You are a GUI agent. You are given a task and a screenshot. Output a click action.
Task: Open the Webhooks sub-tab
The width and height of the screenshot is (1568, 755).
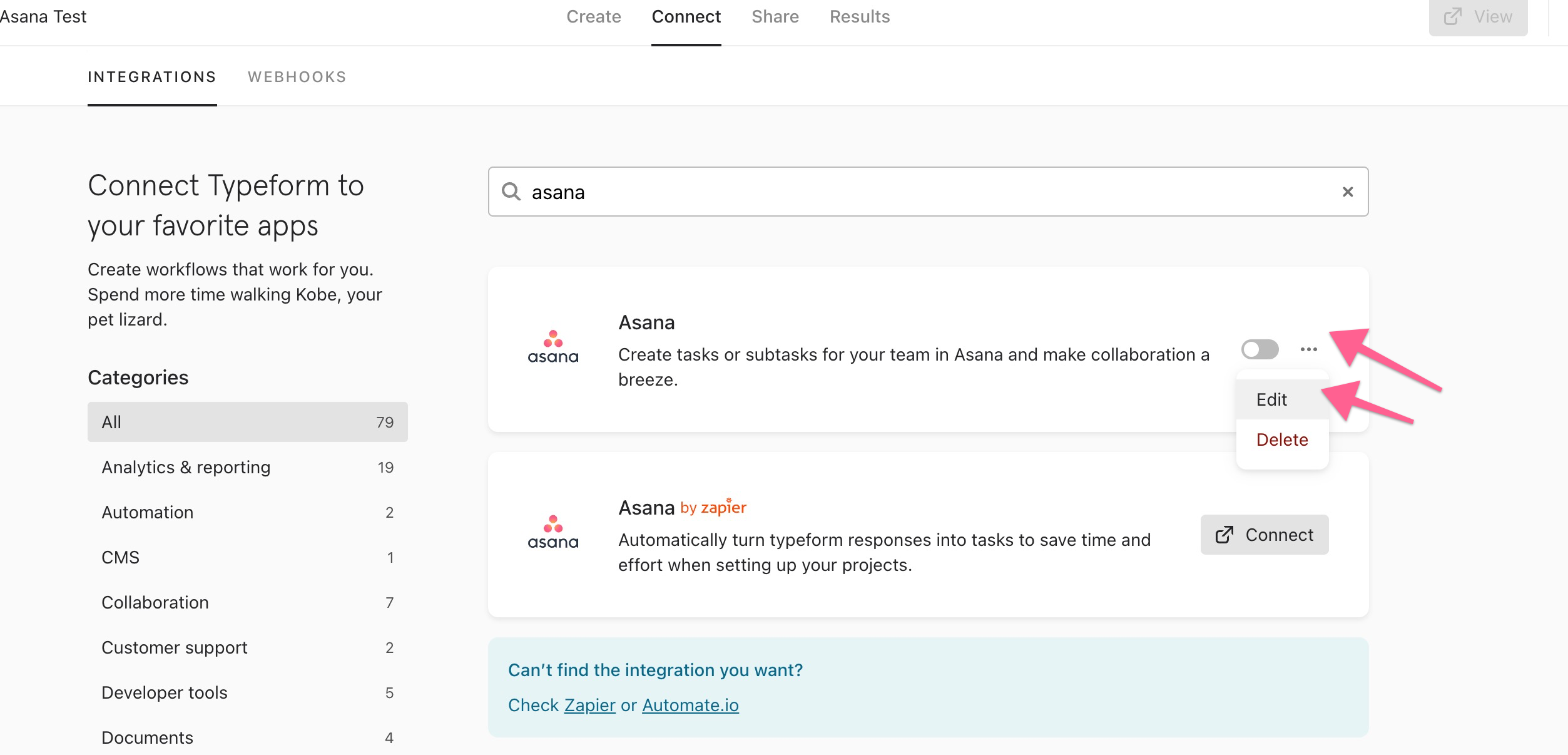[297, 77]
